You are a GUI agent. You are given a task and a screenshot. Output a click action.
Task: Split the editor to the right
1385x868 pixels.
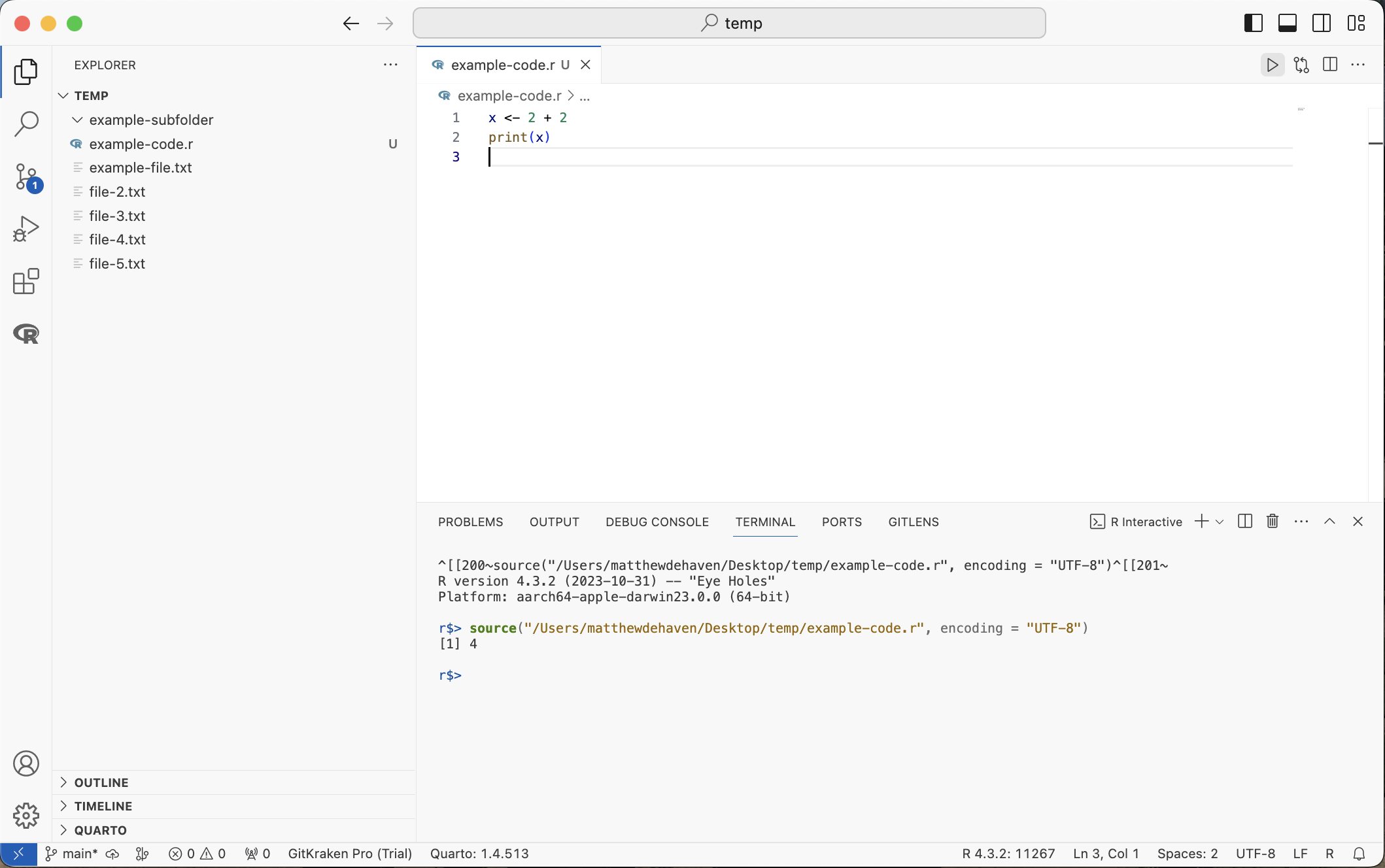click(1329, 65)
